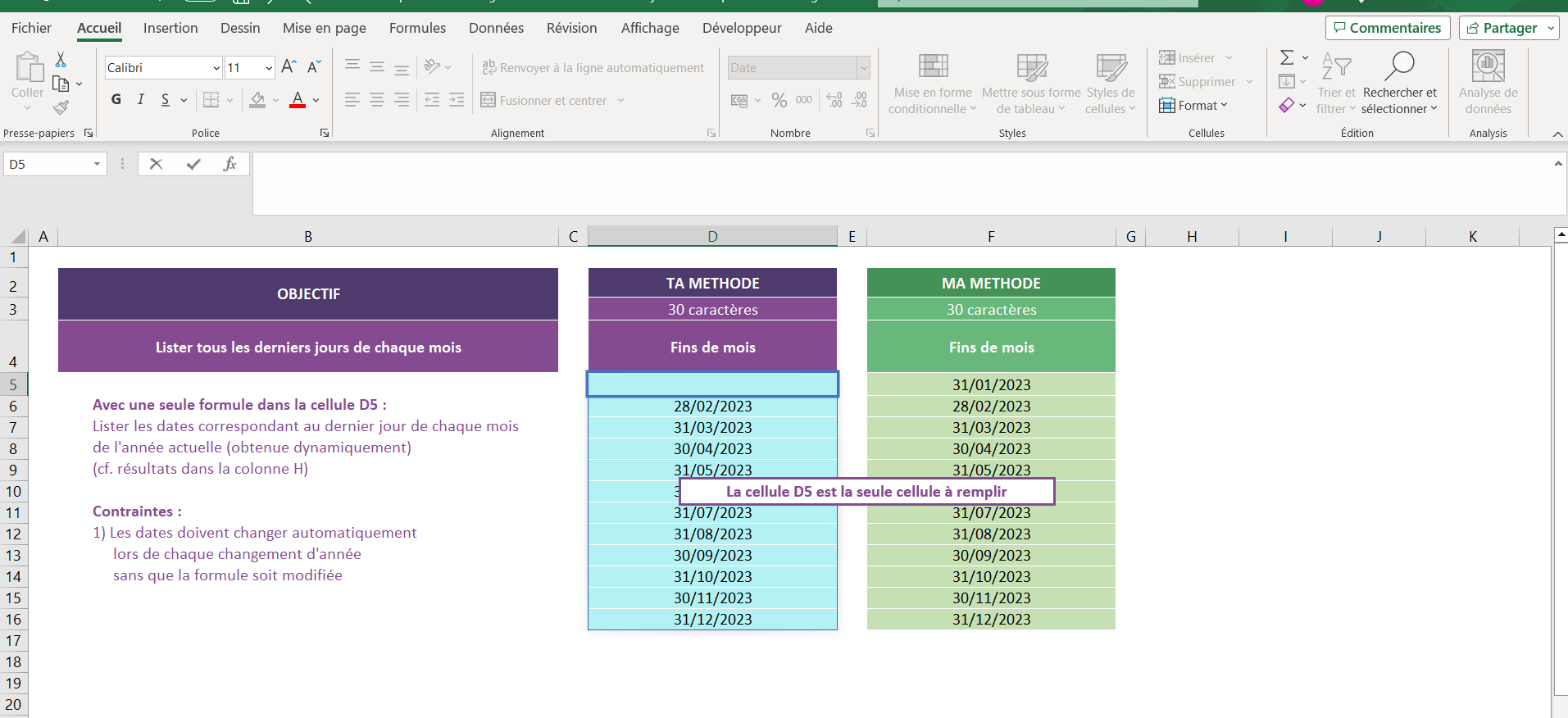Click the accounting number format icon
This screenshot has height=718, width=1568.
coord(739,100)
